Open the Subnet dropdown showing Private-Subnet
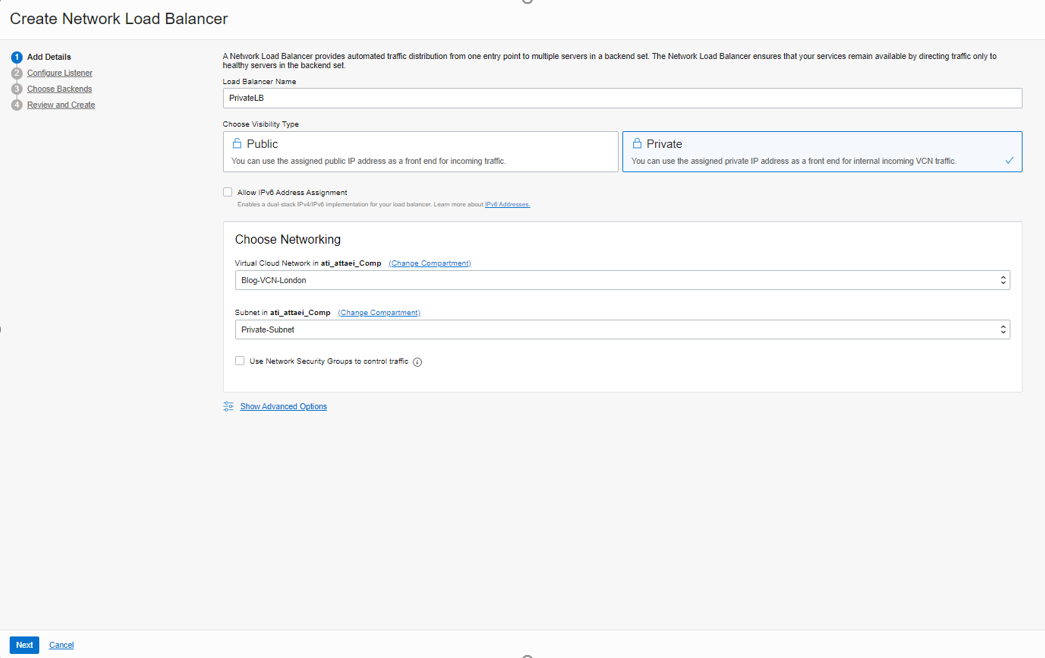The height and width of the screenshot is (658, 1045). pos(621,329)
